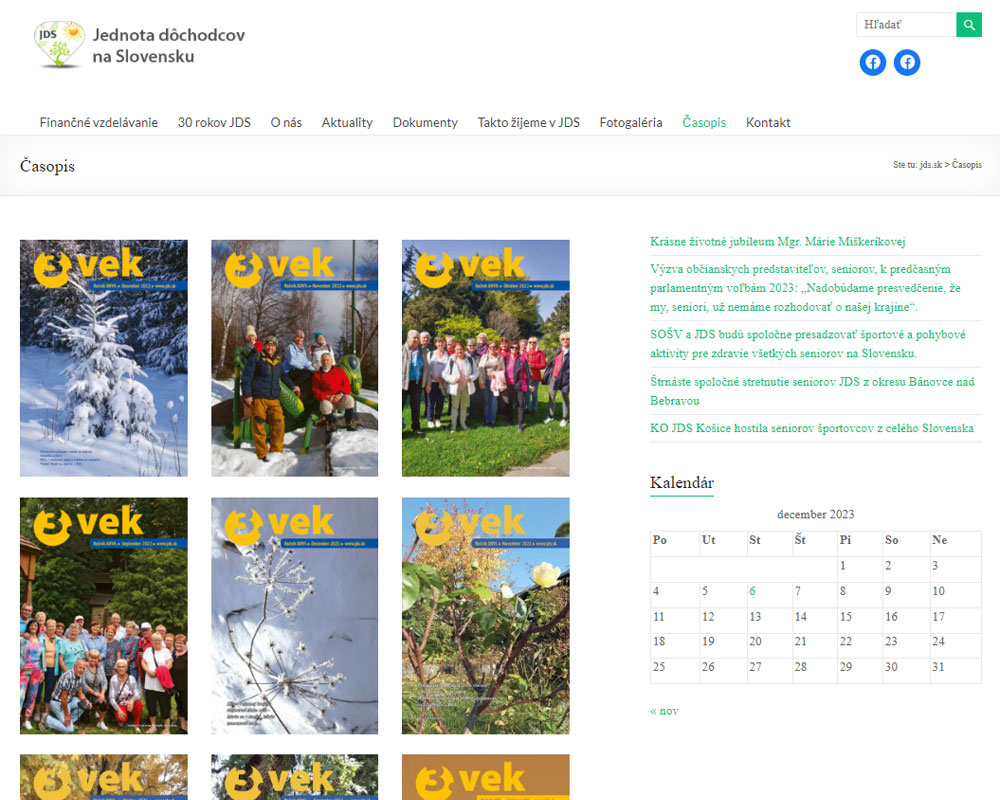The height and width of the screenshot is (800, 1000).
Task: Focus the Hľadať search field
Action: (x=906, y=25)
